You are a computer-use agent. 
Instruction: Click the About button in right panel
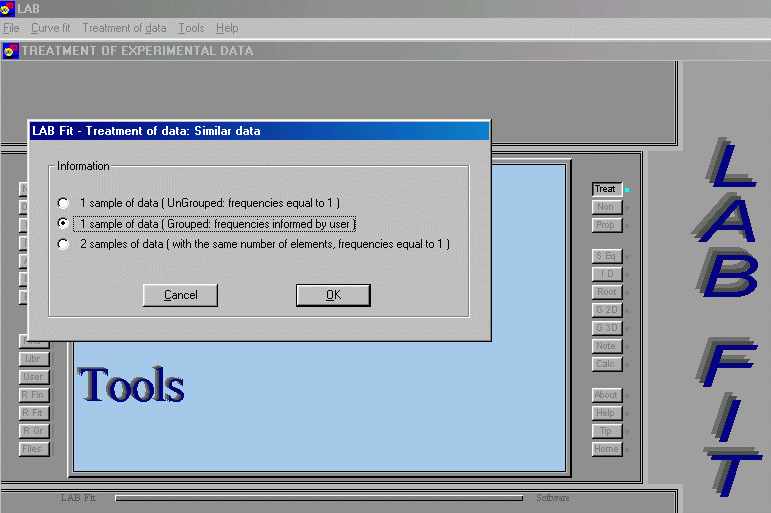tap(607, 394)
